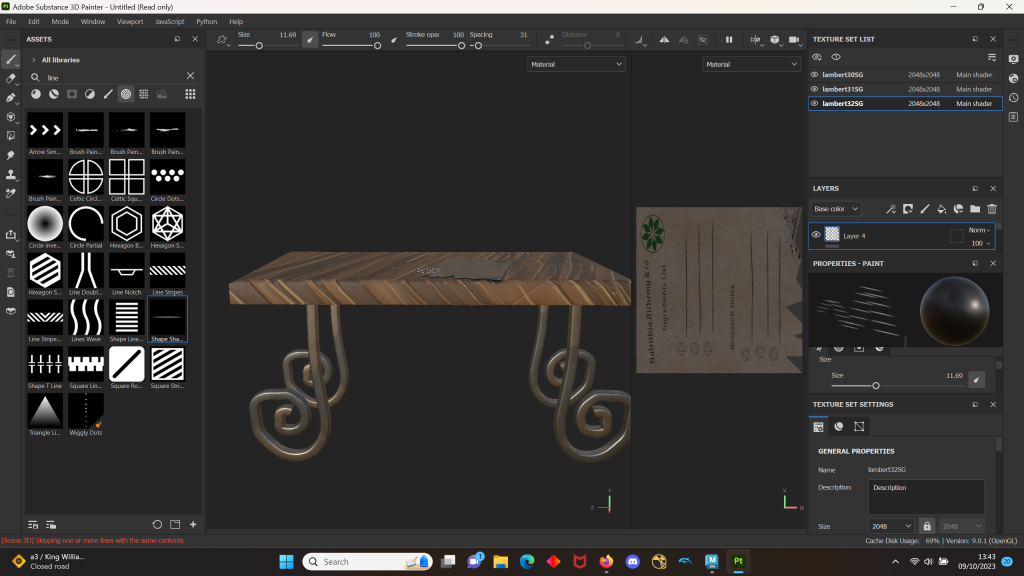Delete the selected layer with trash icon
1024x576 pixels.
tap(992, 209)
